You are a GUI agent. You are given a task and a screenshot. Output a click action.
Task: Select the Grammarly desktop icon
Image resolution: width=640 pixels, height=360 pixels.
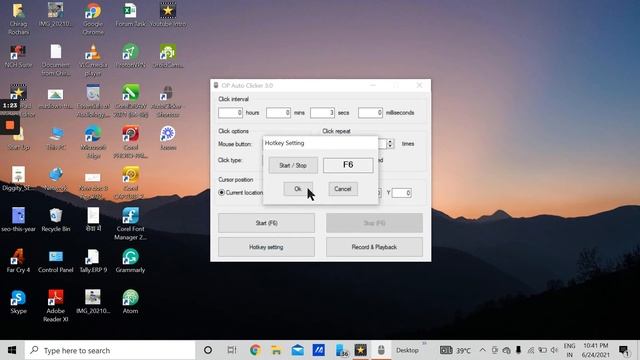(130, 260)
